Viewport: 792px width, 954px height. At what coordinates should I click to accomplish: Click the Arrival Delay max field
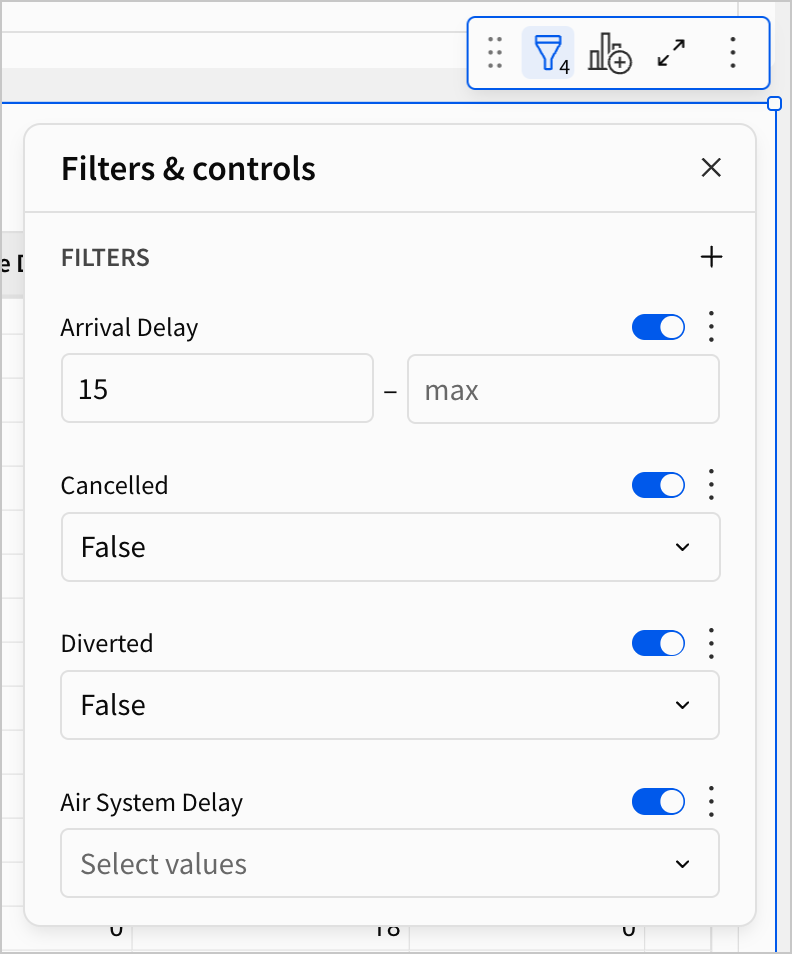coord(563,389)
